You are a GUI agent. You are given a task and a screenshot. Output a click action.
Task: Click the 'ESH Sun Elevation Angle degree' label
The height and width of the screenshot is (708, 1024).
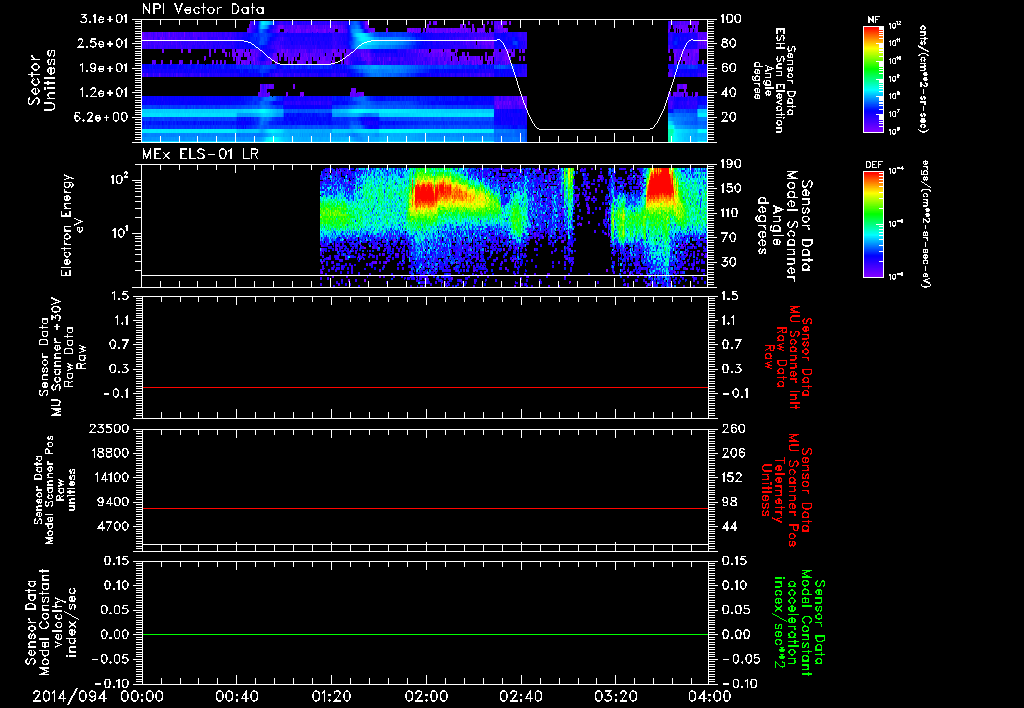click(773, 80)
